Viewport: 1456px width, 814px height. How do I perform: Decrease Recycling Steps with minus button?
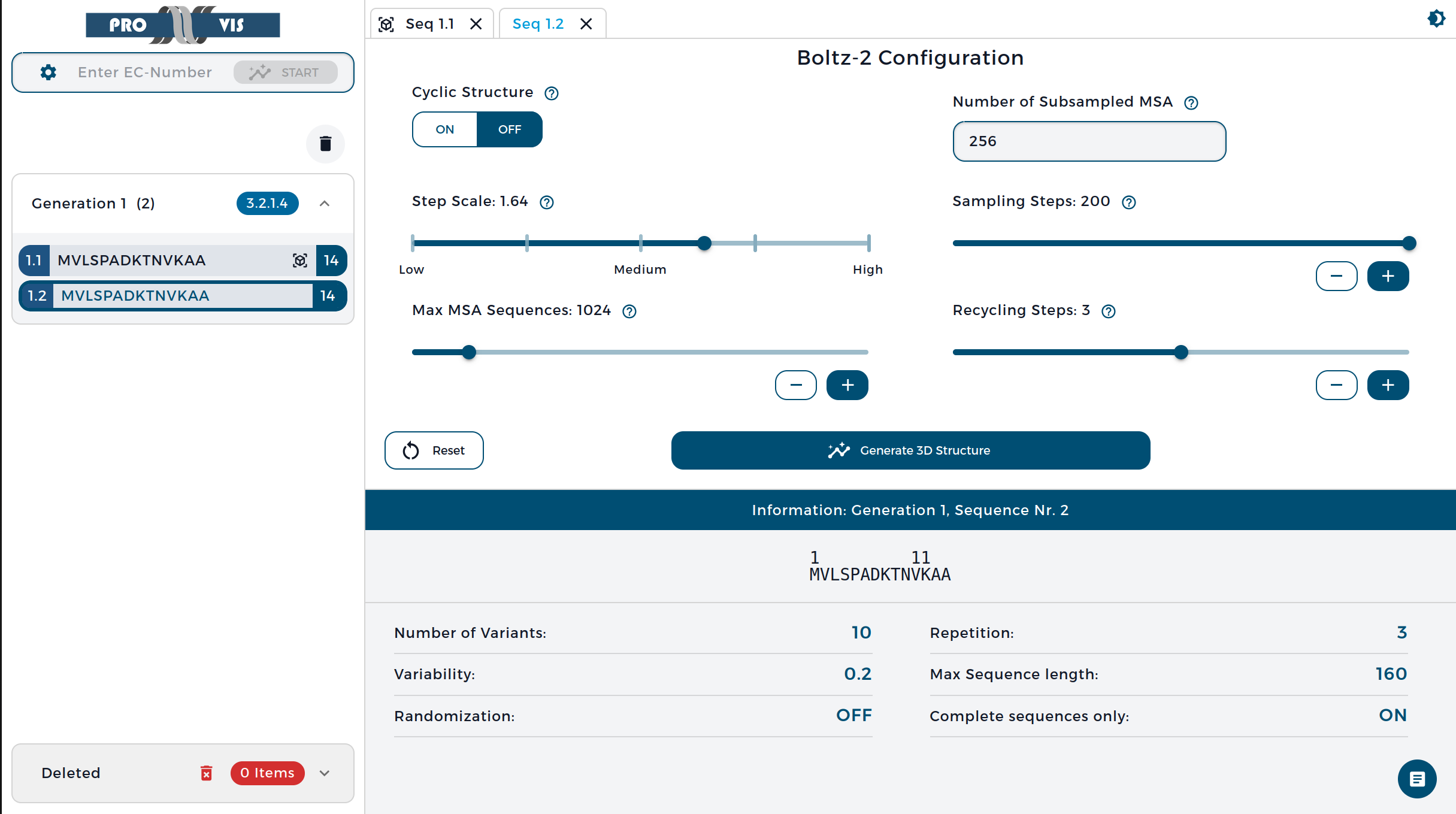[x=1336, y=385]
